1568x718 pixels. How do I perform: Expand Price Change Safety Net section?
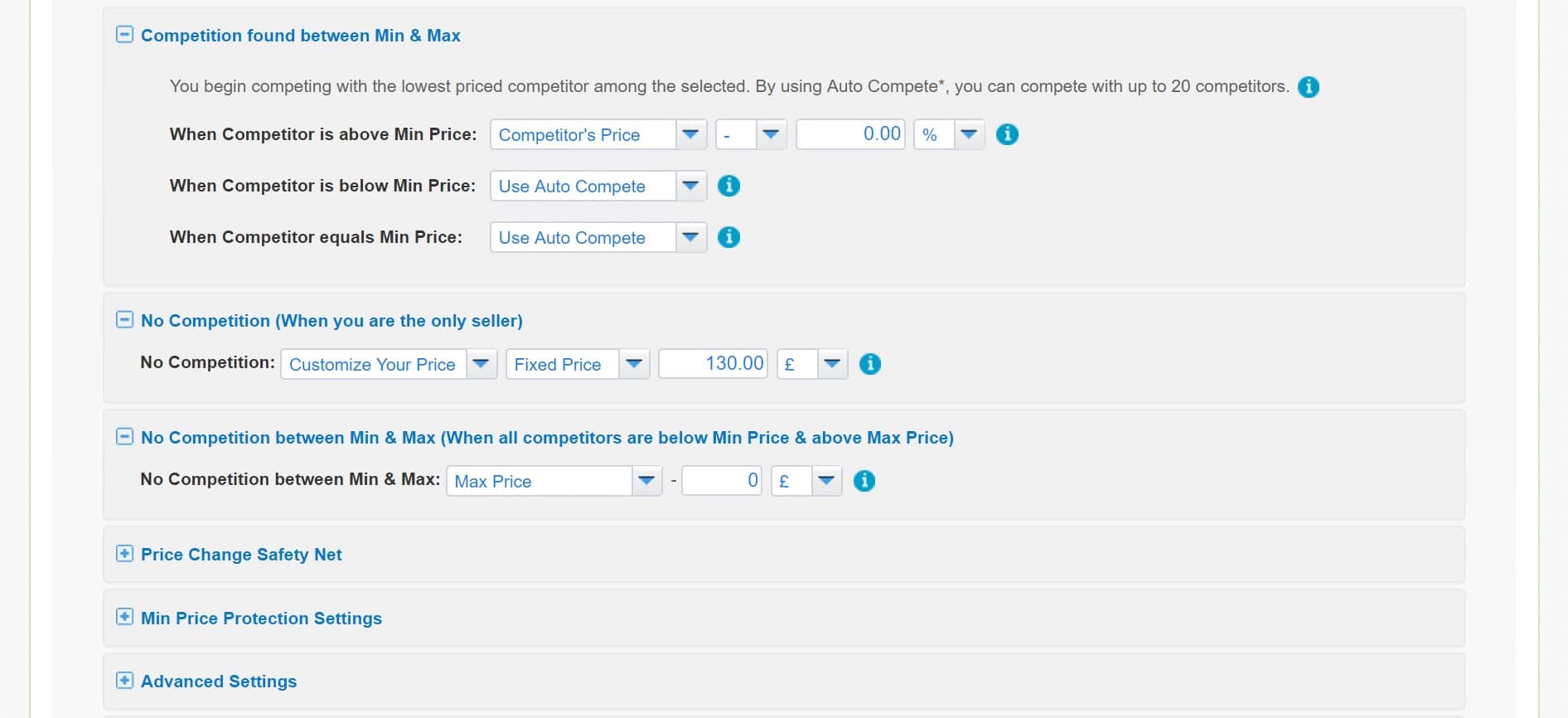124,554
